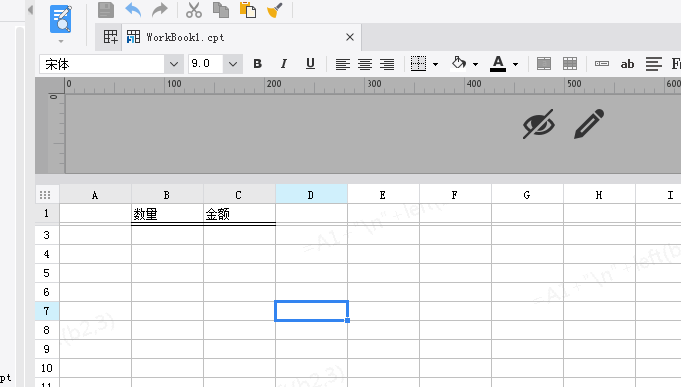
Task: Select column E header
Action: [x=383, y=195]
